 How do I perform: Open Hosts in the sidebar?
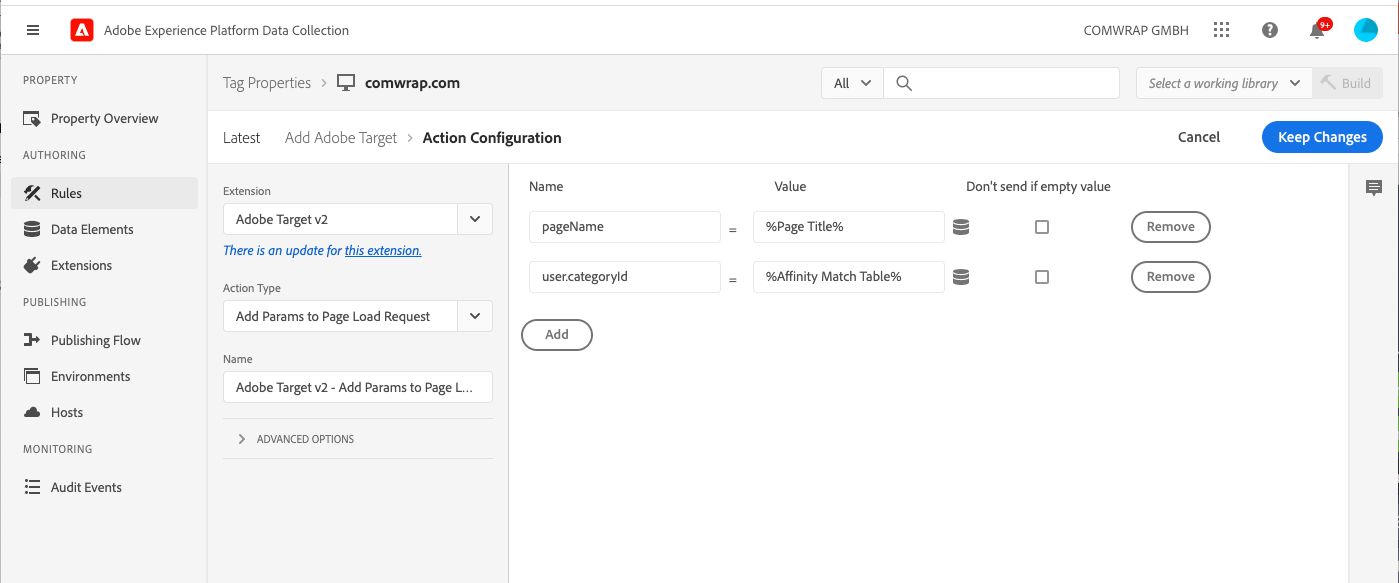pos(104,412)
